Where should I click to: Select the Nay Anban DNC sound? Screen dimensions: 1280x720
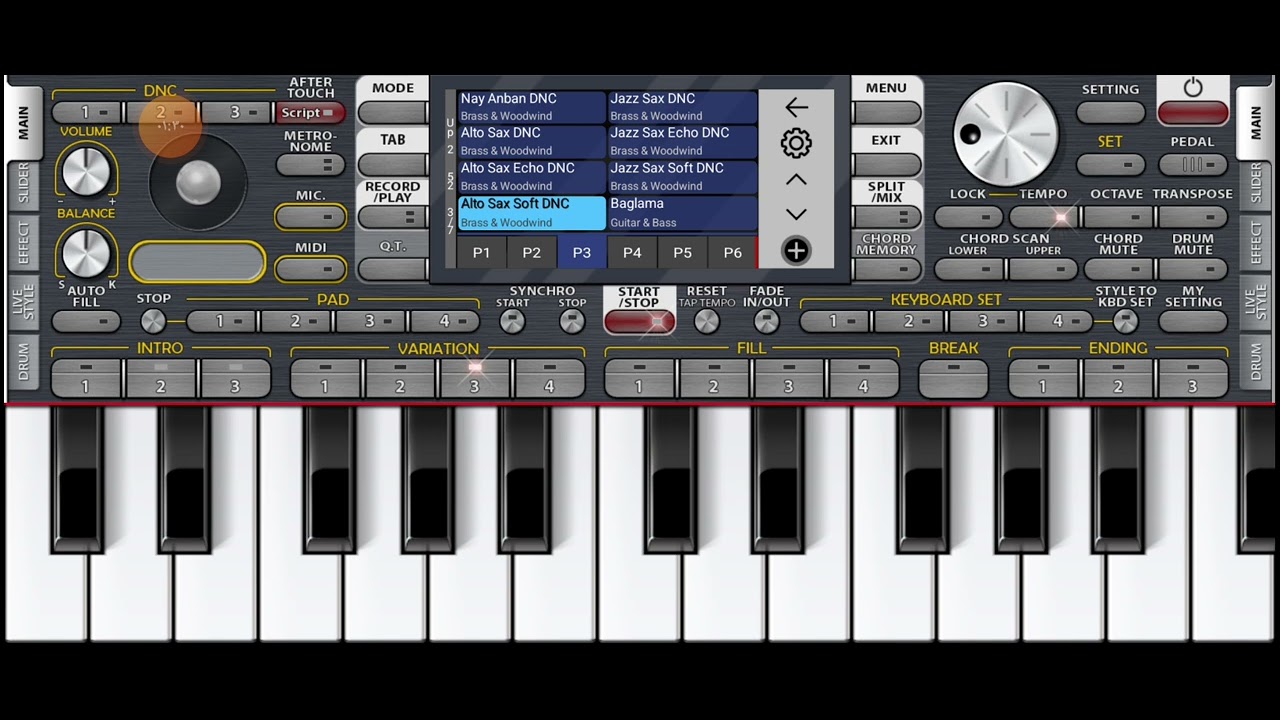pos(531,107)
